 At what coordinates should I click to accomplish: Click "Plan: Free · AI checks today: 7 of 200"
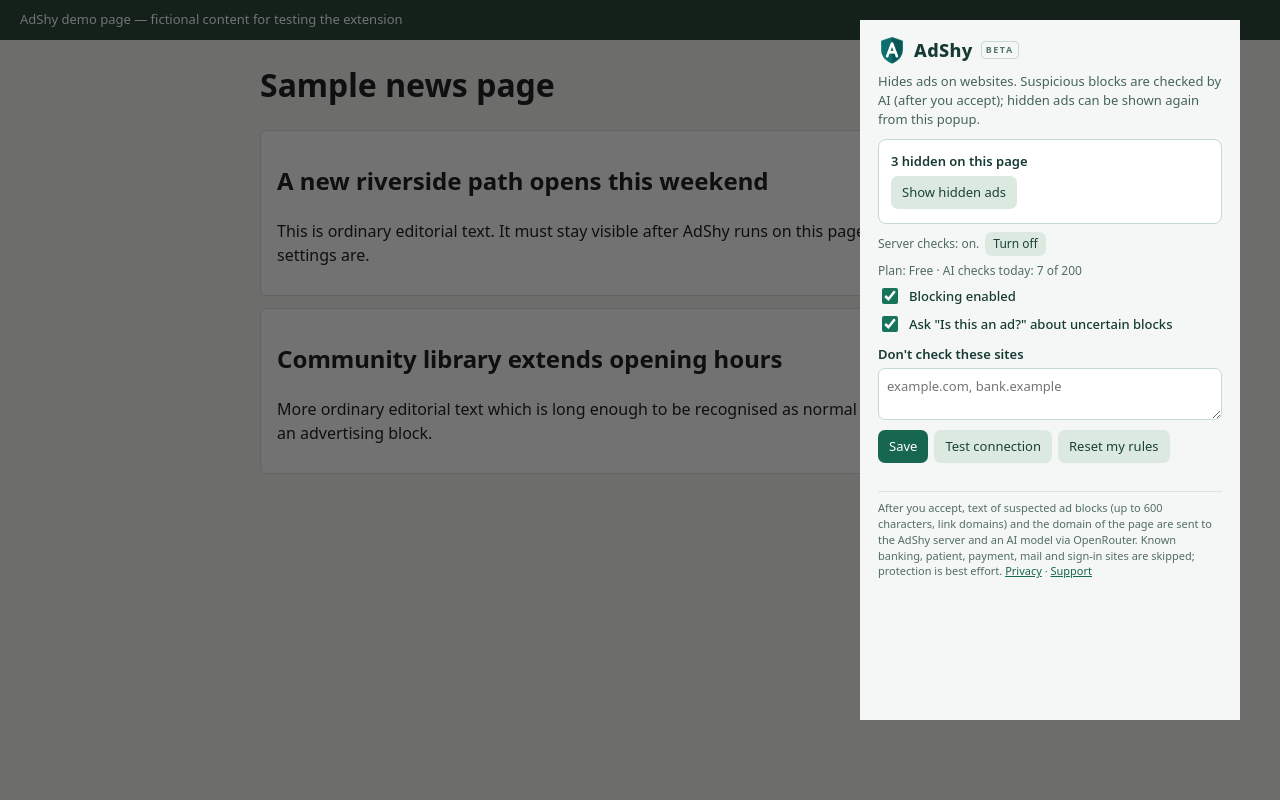tap(980, 270)
